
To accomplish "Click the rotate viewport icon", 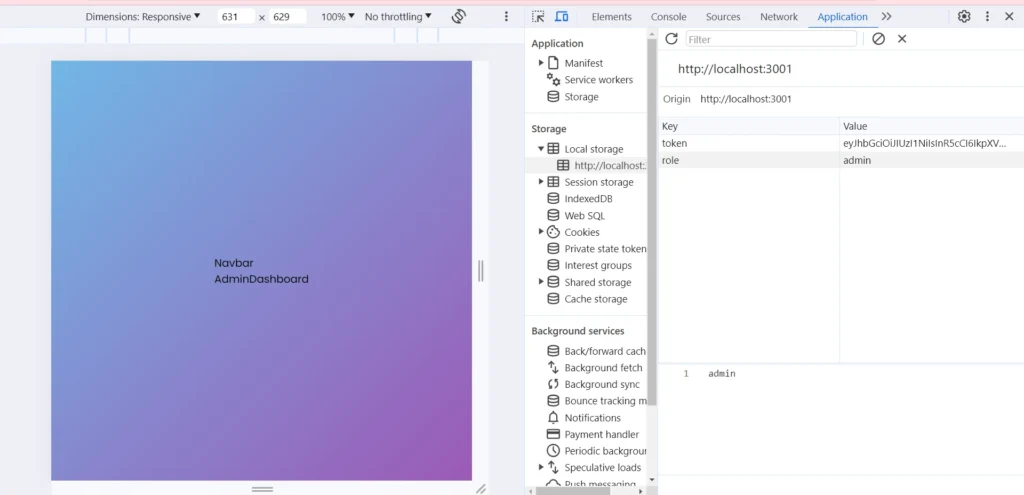I will pos(459,17).
